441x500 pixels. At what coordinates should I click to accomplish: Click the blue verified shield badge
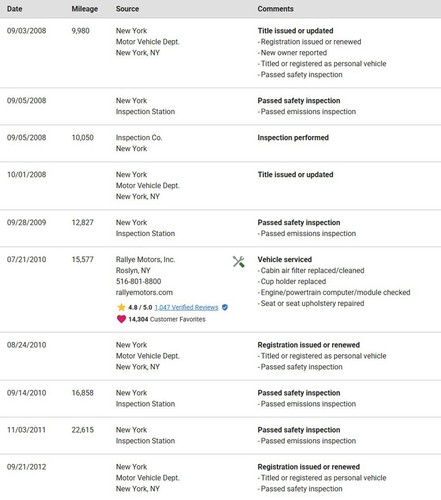point(225,307)
